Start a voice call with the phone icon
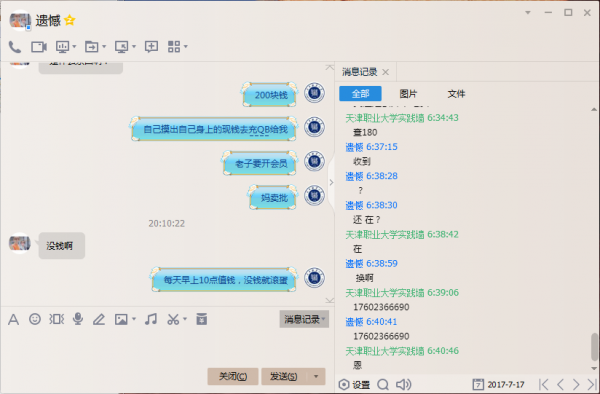Screen dimensions: 600x394 (x=15, y=47)
